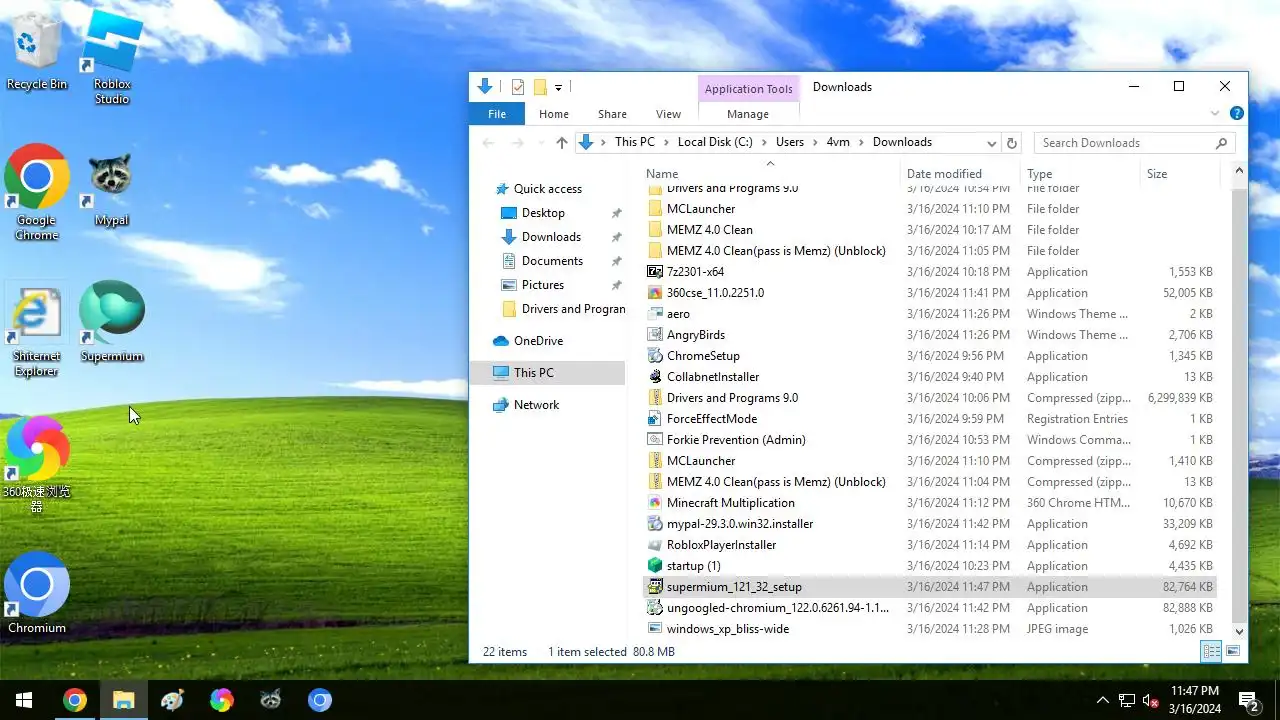Open the Manage ribbon tab
Screen dimensions: 1280x720
(x=748, y=114)
